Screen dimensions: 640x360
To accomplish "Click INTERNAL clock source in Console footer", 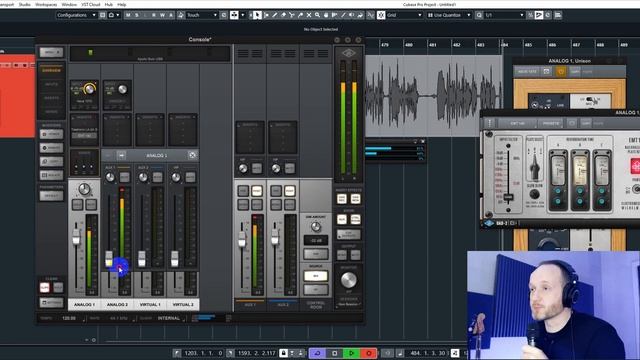I will (x=169, y=318).
